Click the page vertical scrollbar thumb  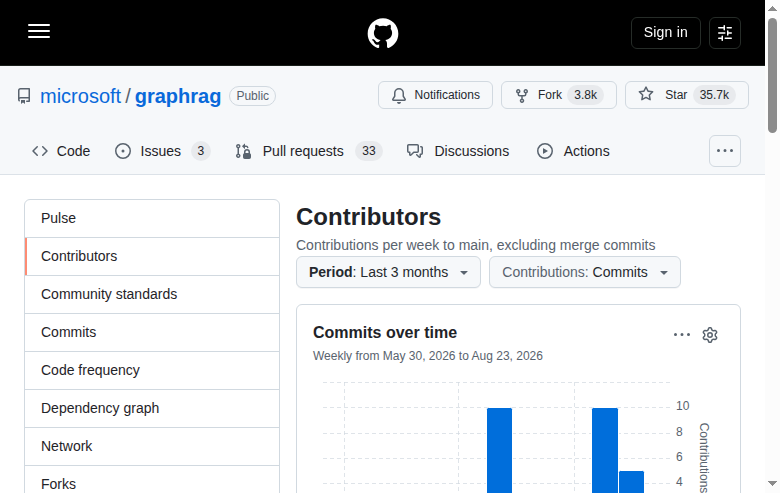(x=772, y=75)
